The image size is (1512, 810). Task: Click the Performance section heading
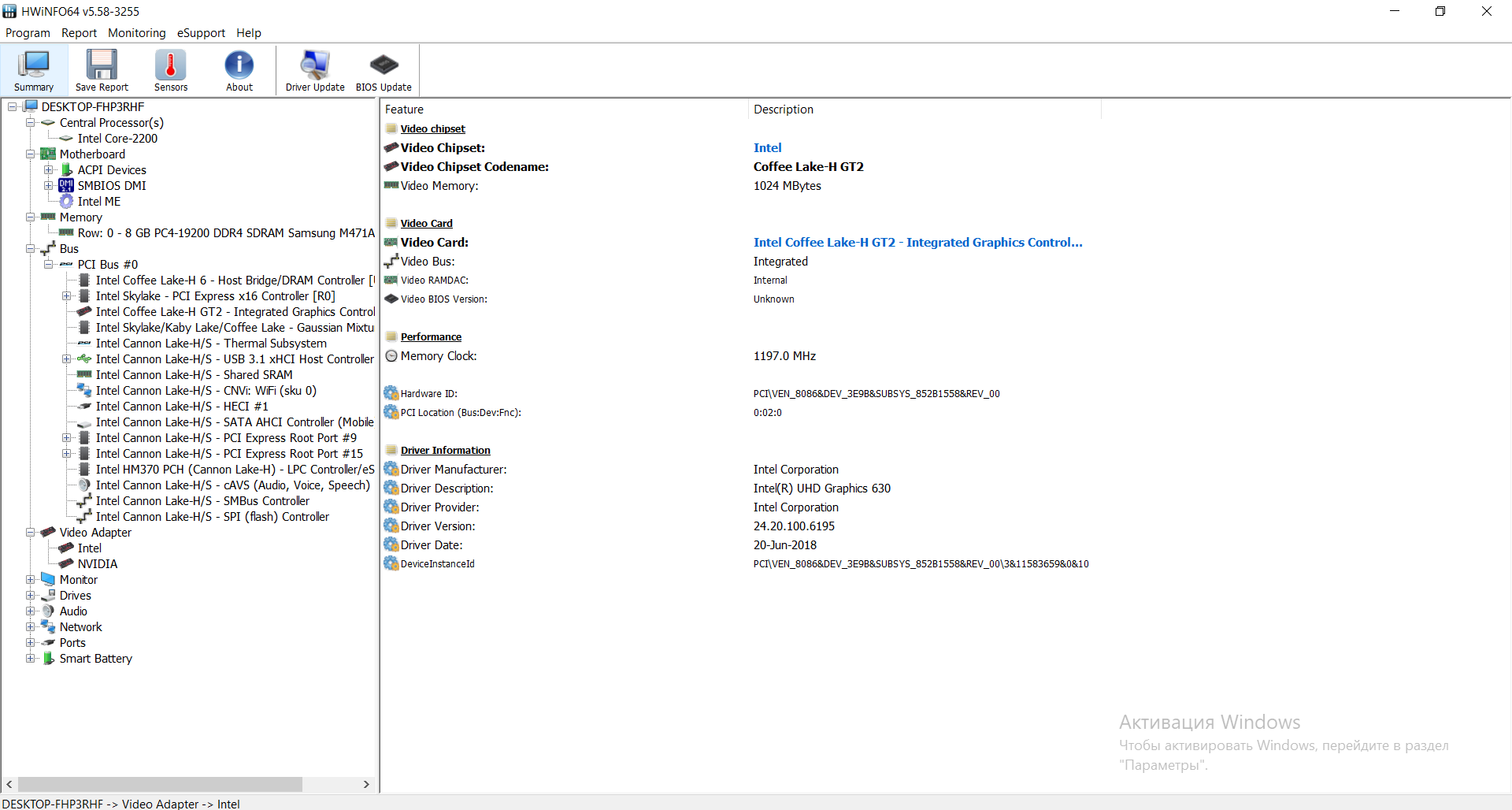pos(431,336)
